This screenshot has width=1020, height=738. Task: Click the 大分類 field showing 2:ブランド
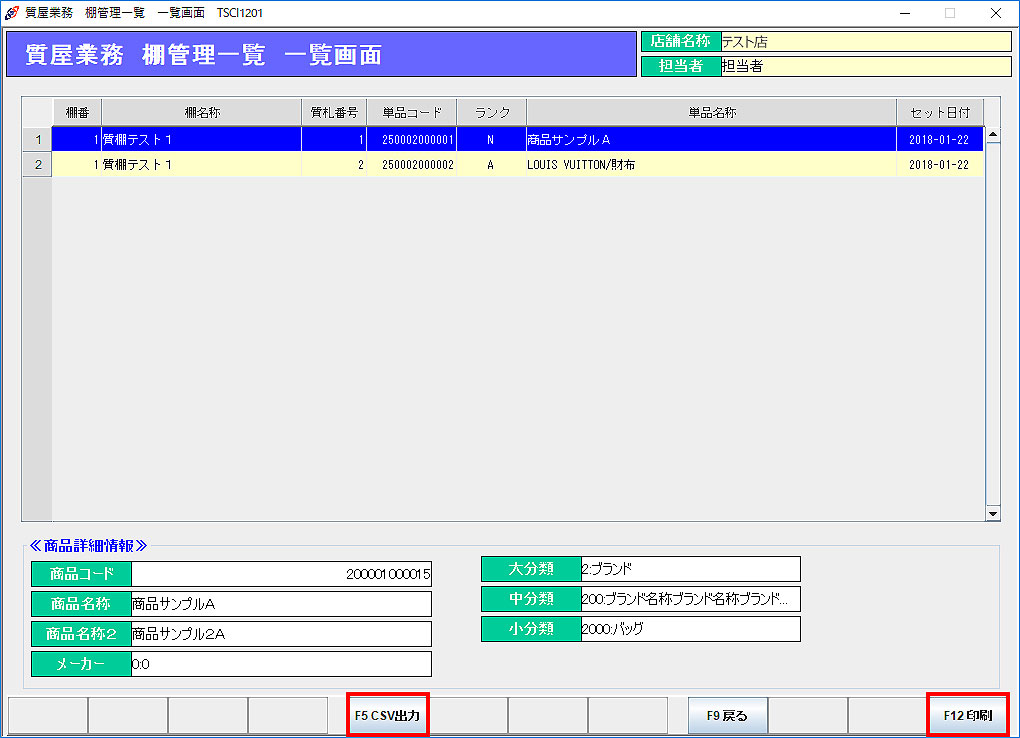pos(690,569)
